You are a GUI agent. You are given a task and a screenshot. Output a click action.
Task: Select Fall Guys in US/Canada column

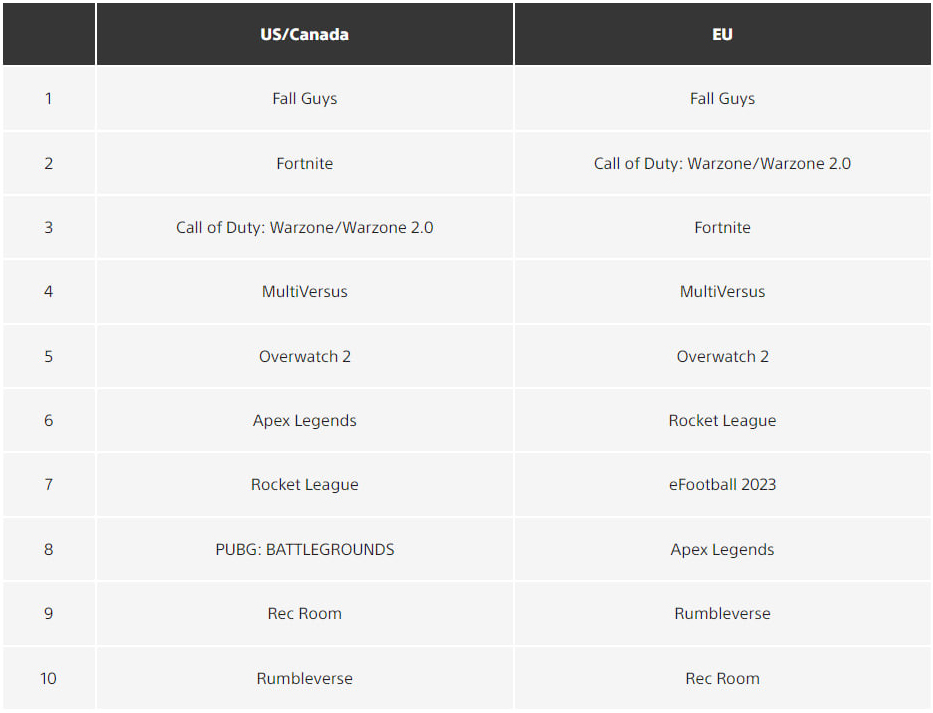tap(305, 98)
